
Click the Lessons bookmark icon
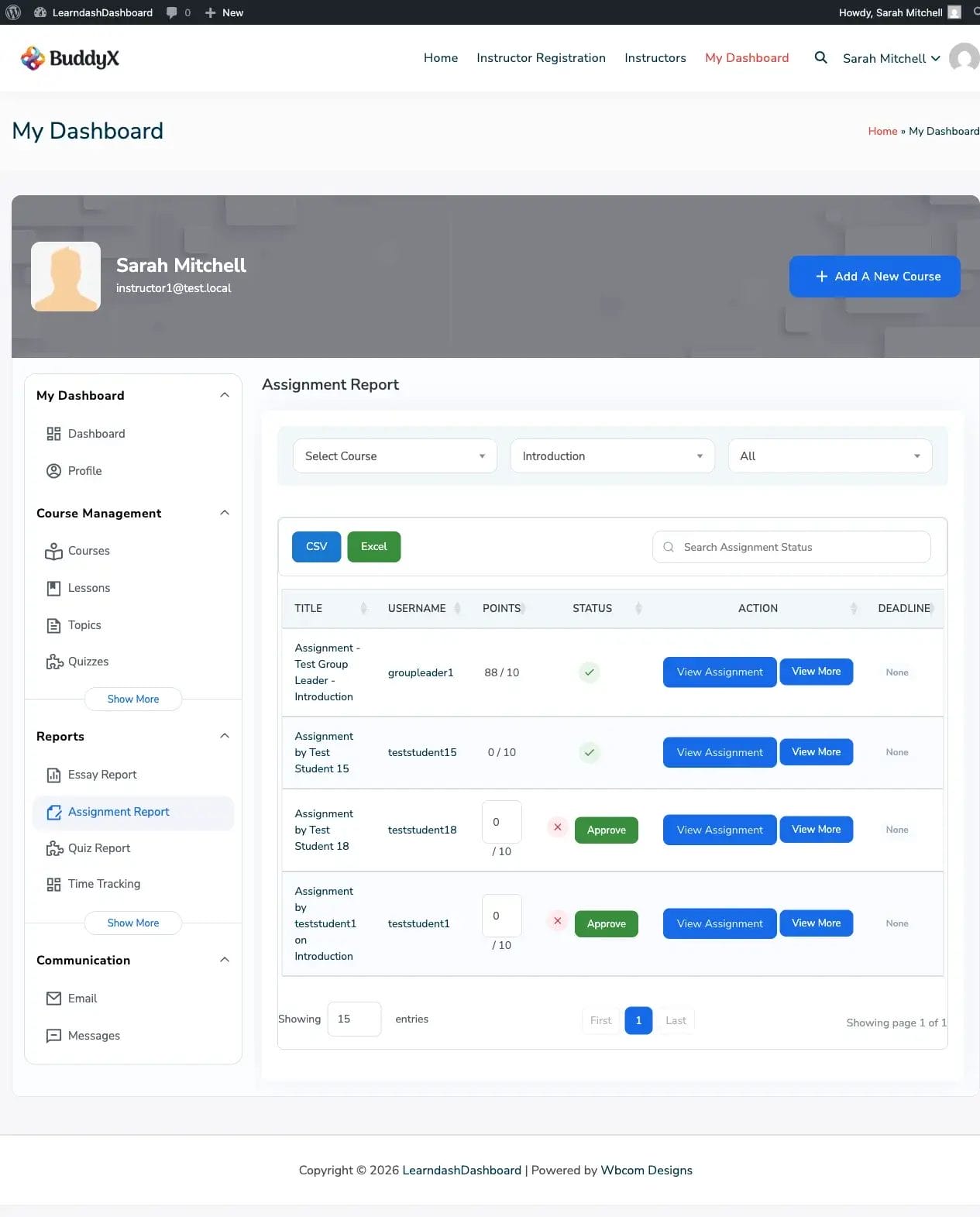pyautogui.click(x=53, y=588)
